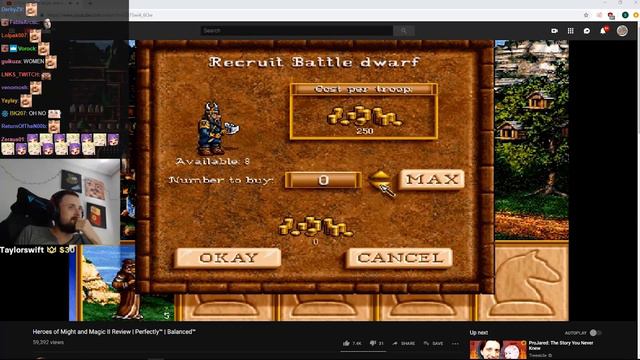Click the YouTube search magnifier button
The image size is (640, 360).
(404, 31)
